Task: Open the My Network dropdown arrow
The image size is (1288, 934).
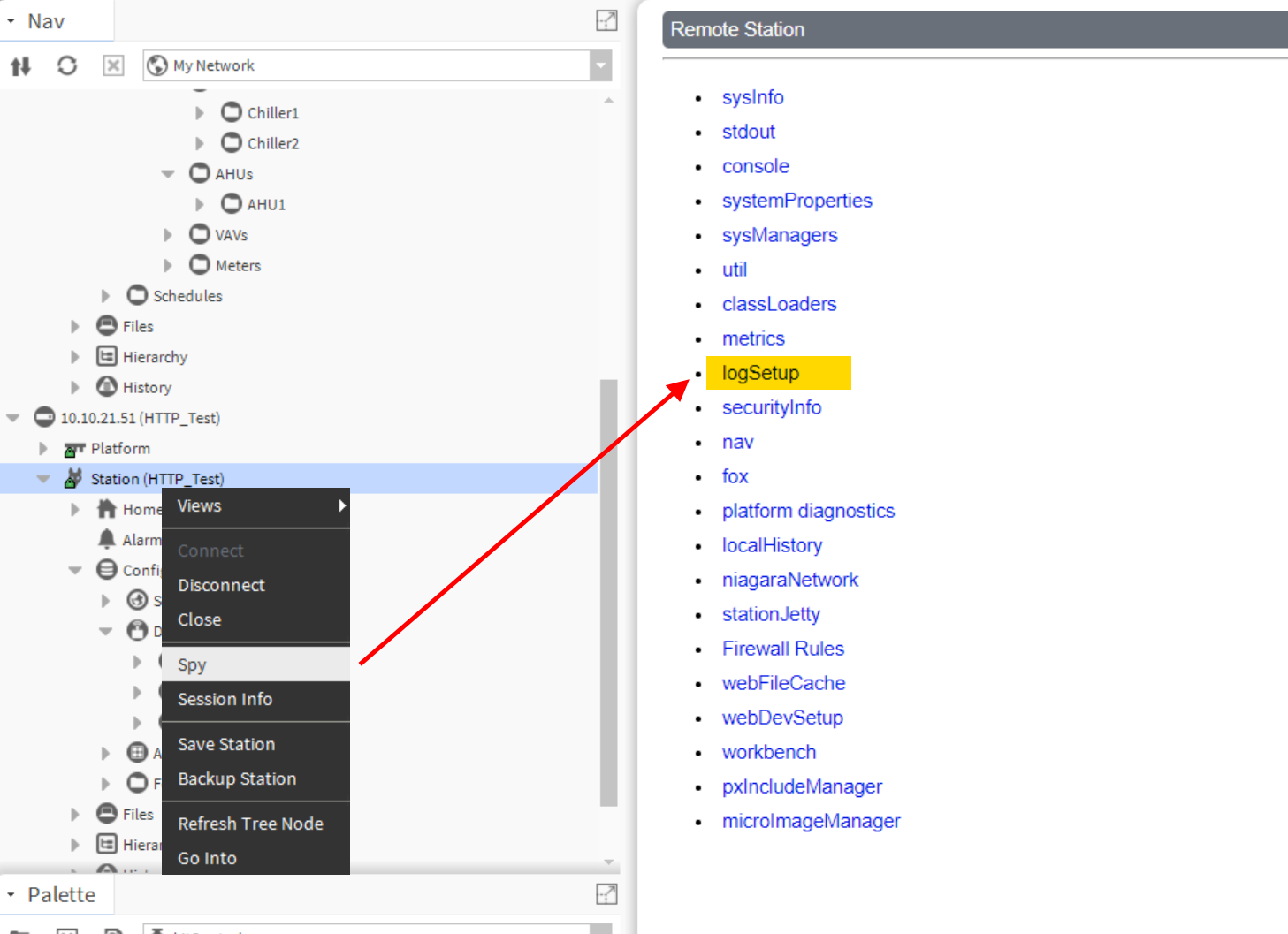Action: [x=600, y=65]
